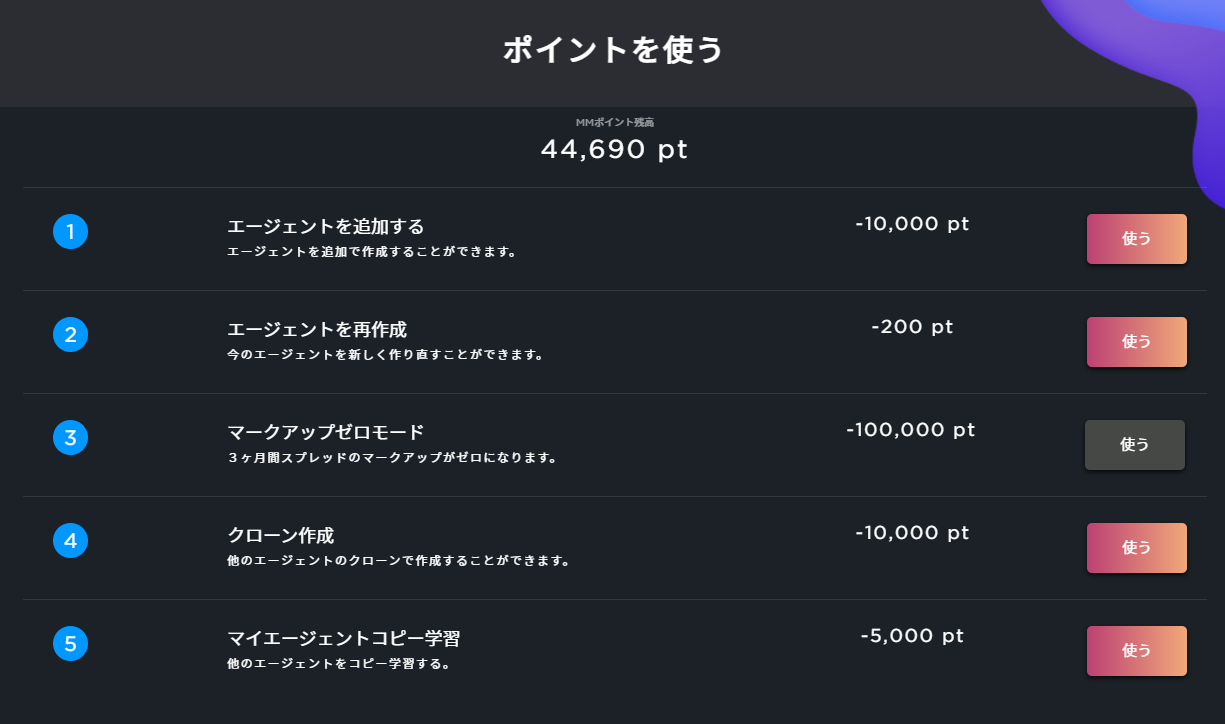
Task: Click the blue number 1 circle icon
Action: (x=70, y=232)
